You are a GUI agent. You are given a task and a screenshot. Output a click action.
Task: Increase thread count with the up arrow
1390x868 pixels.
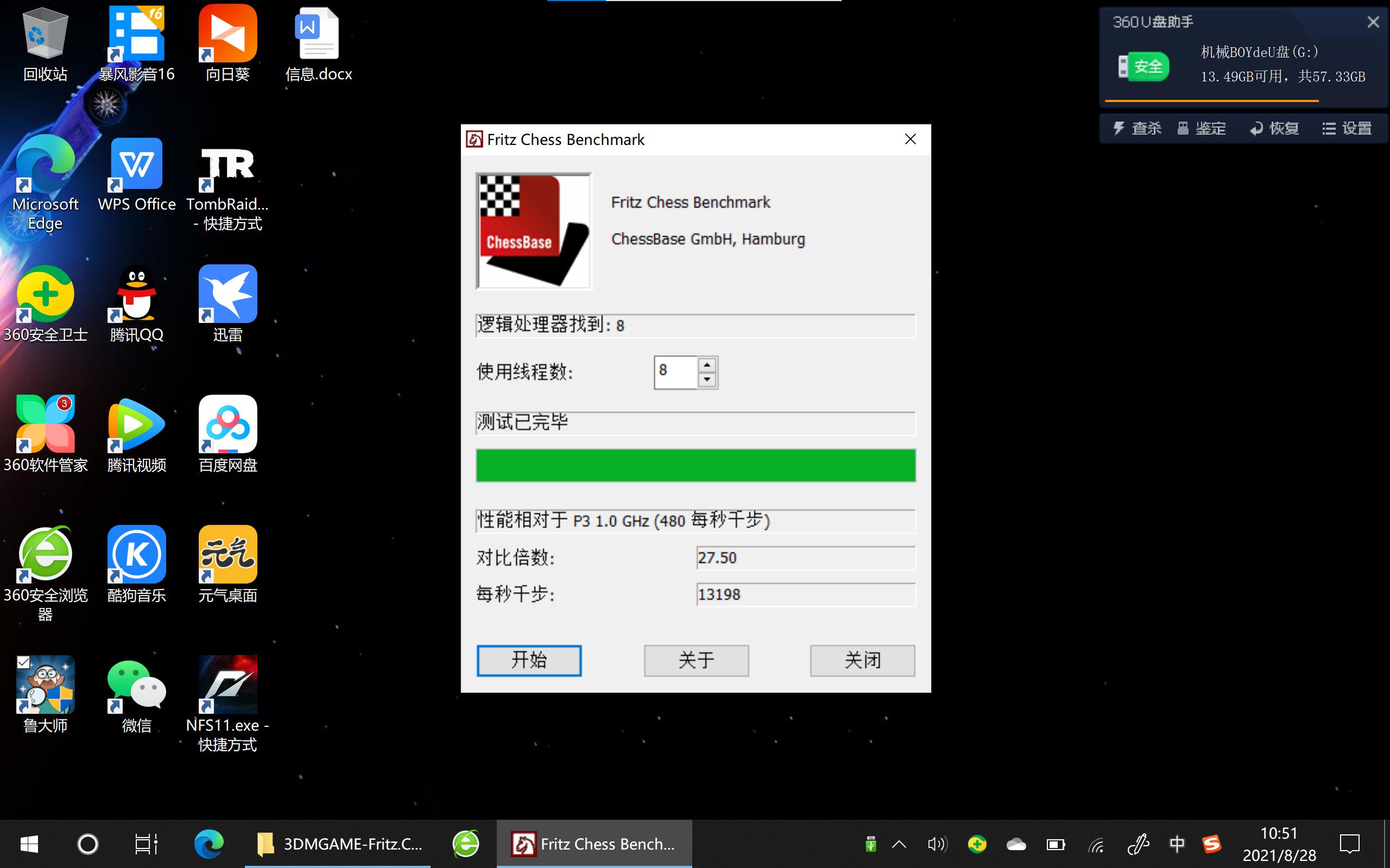[x=707, y=366]
